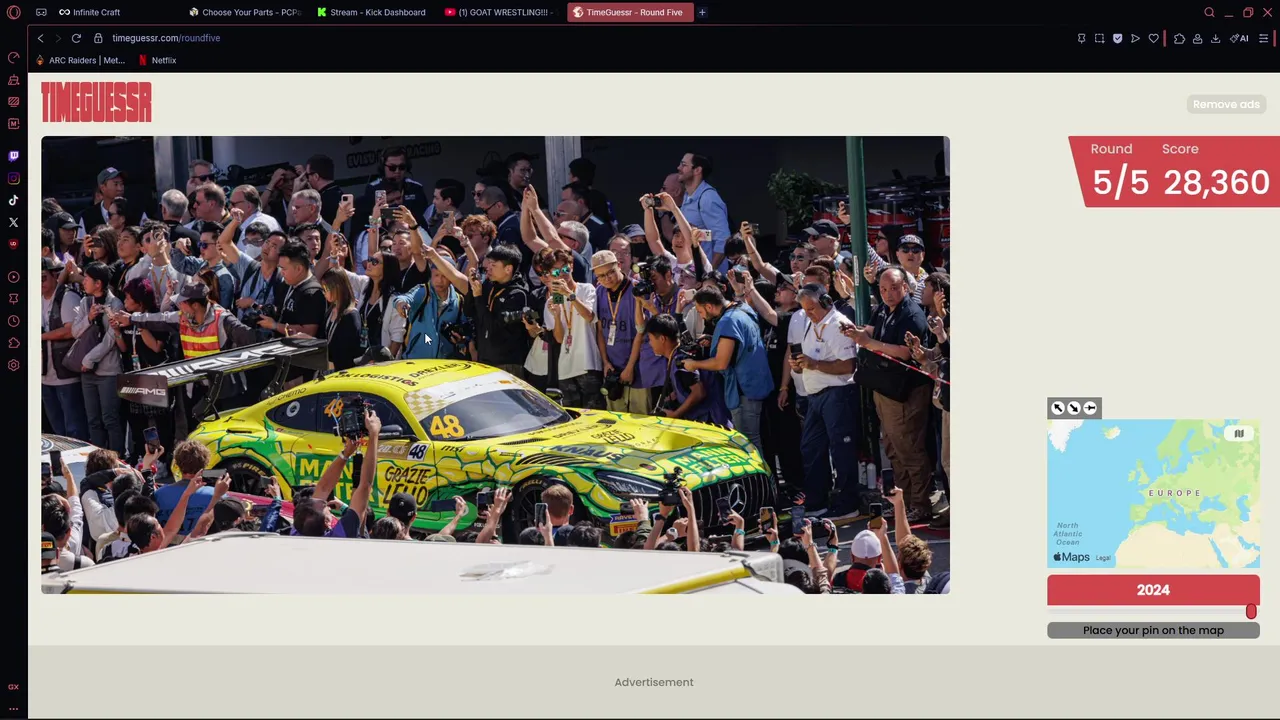Shrink the map with down-right arrow
This screenshot has width=1280, height=720.
click(x=1073, y=407)
